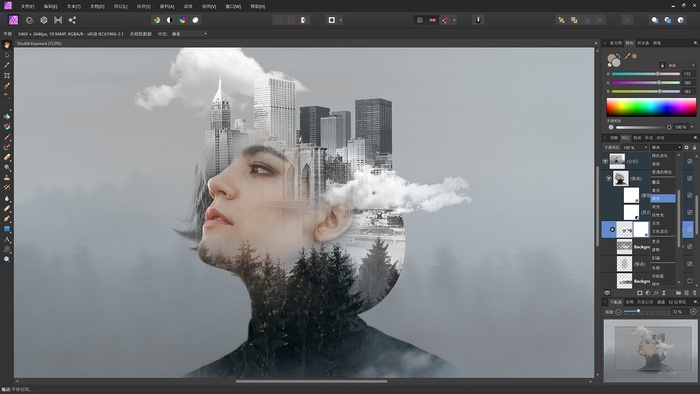
Task: Open the Develop persona
Action: pyautogui.click(x=44, y=20)
